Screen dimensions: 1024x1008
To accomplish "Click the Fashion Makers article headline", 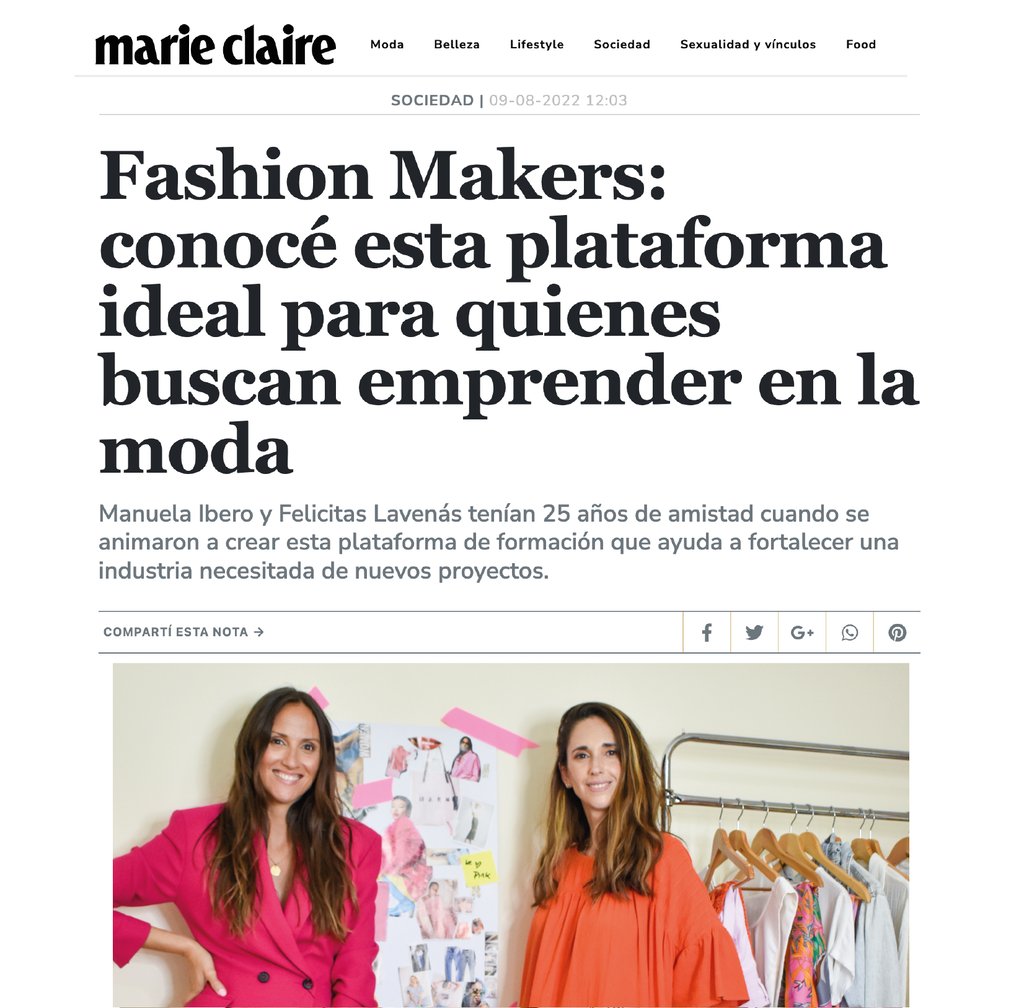I will point(509,311).
